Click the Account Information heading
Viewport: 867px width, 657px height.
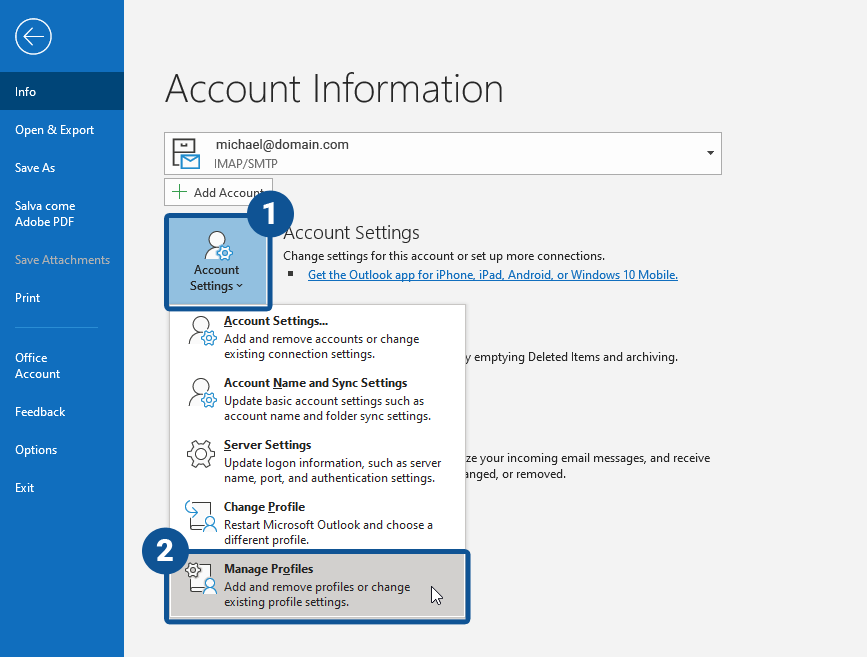pos(334,88)
